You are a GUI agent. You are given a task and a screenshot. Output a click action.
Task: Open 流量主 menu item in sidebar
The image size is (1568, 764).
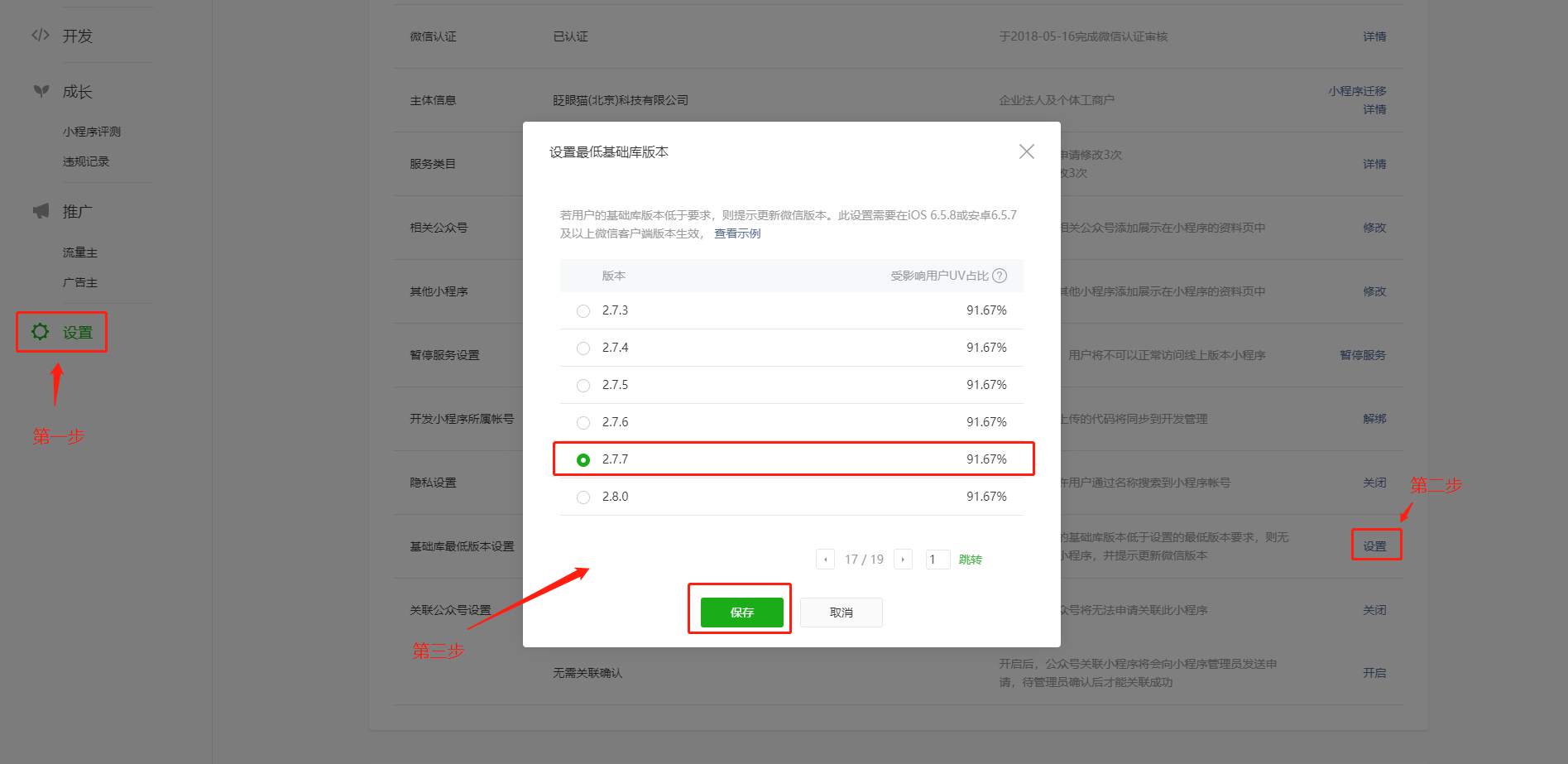point(80,252)
